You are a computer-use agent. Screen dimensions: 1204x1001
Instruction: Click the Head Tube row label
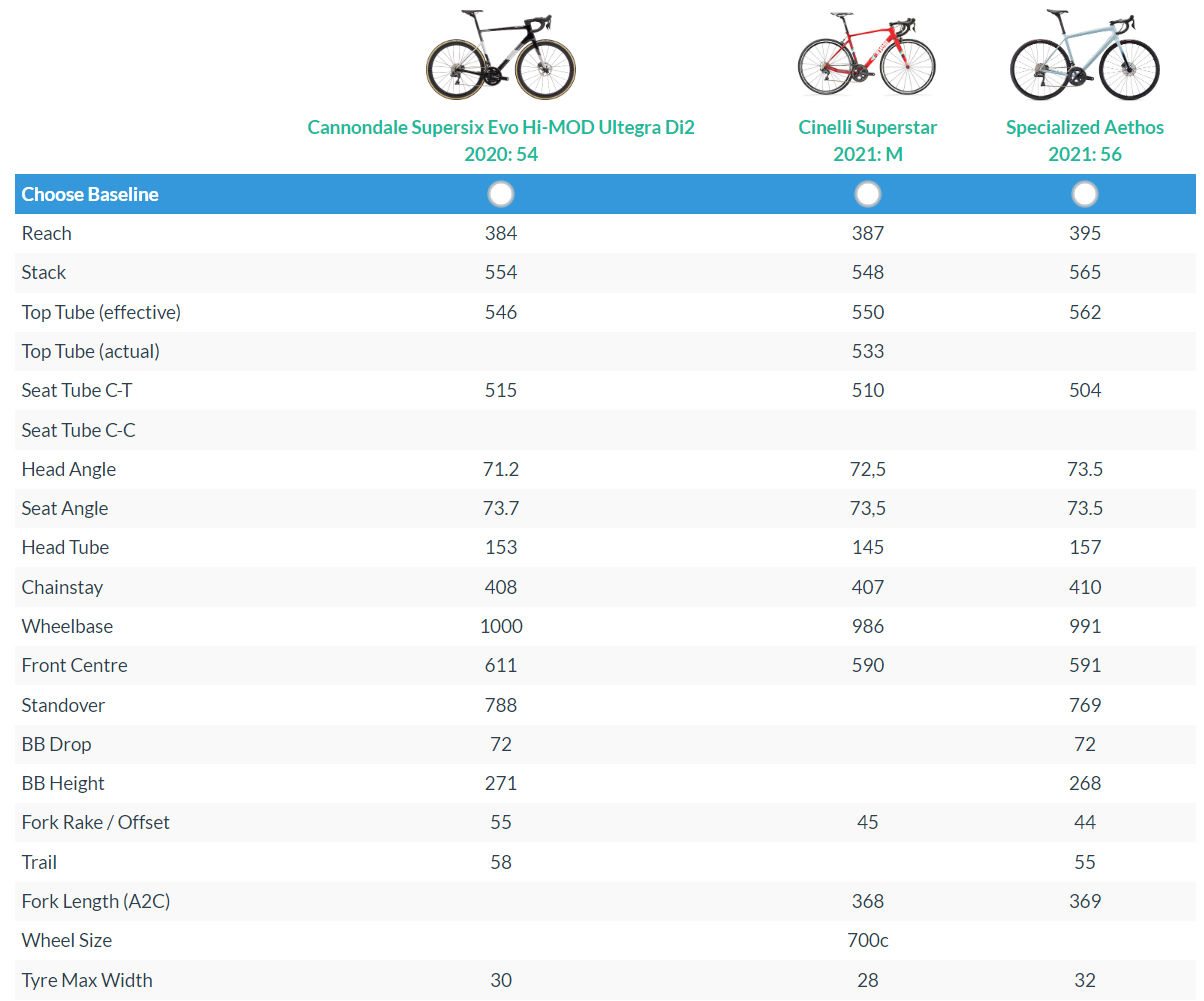65,547
